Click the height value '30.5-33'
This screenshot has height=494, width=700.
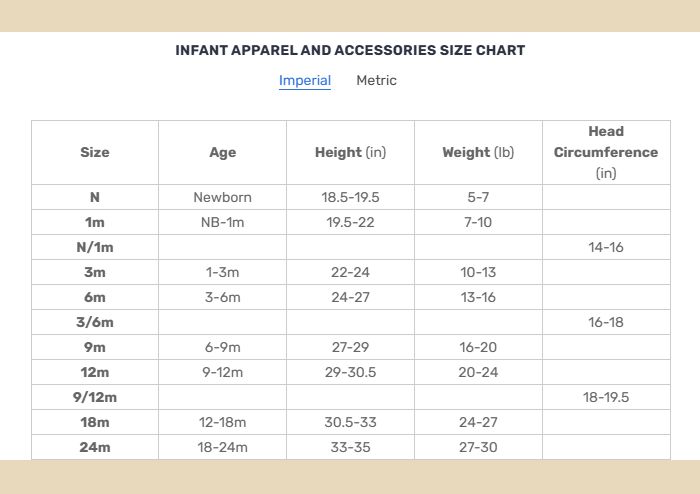(x=350, y=422)
